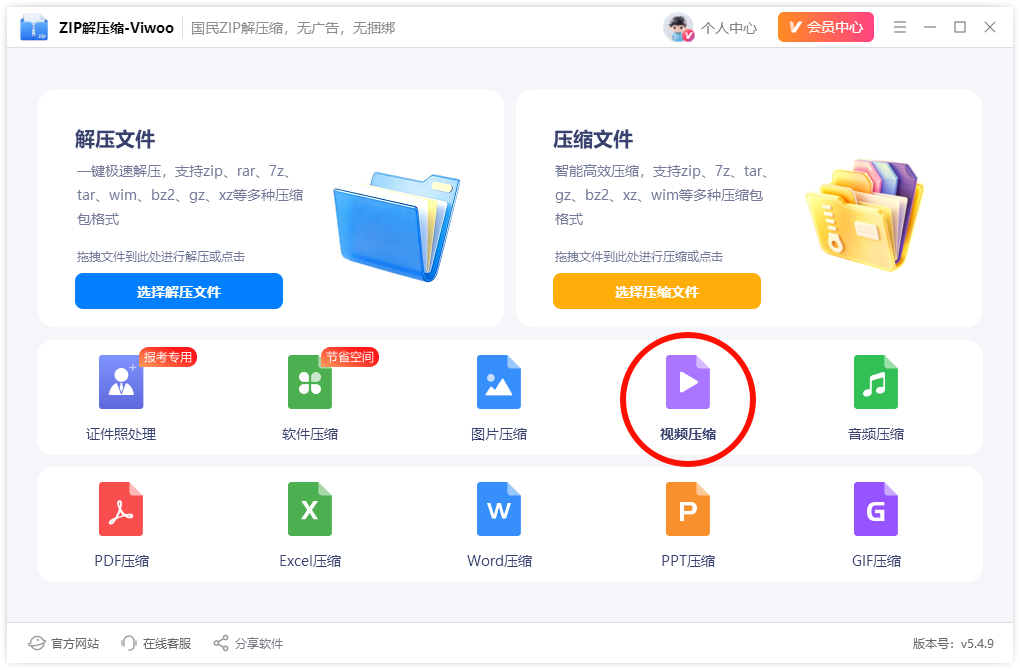This screenshot has height=670, width=1020.
Task: Open 会员中心 membership button
Action: (x=826, y=27)
